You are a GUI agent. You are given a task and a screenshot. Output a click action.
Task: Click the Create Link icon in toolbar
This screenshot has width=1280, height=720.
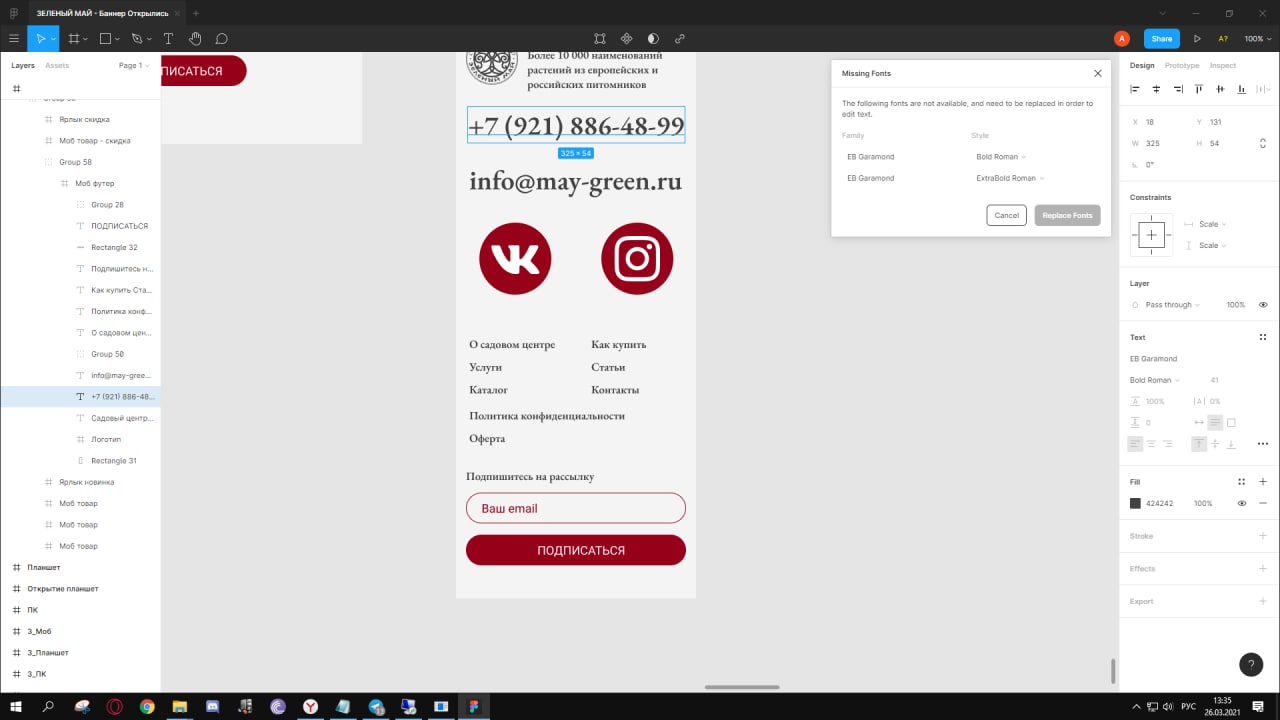click(680, 39)
